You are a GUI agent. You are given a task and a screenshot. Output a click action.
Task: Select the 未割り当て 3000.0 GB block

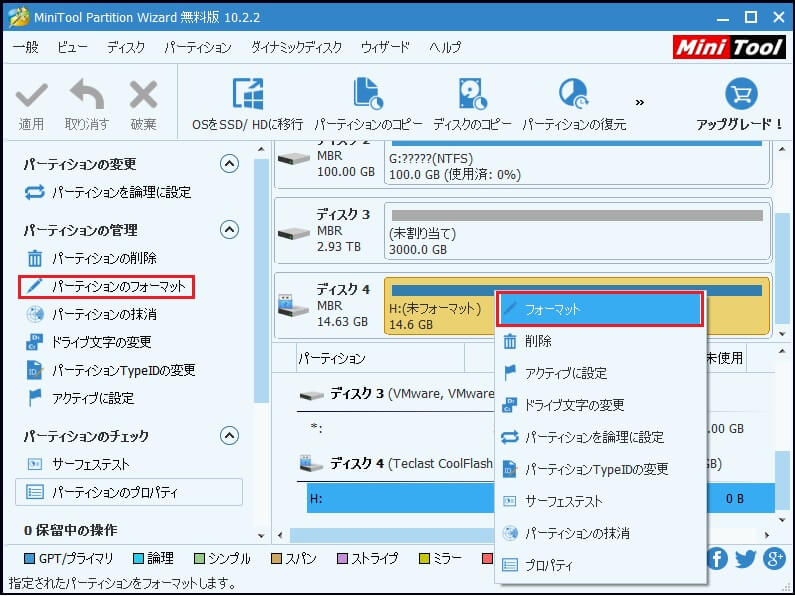pyautogui.click(x=577, y=231)
